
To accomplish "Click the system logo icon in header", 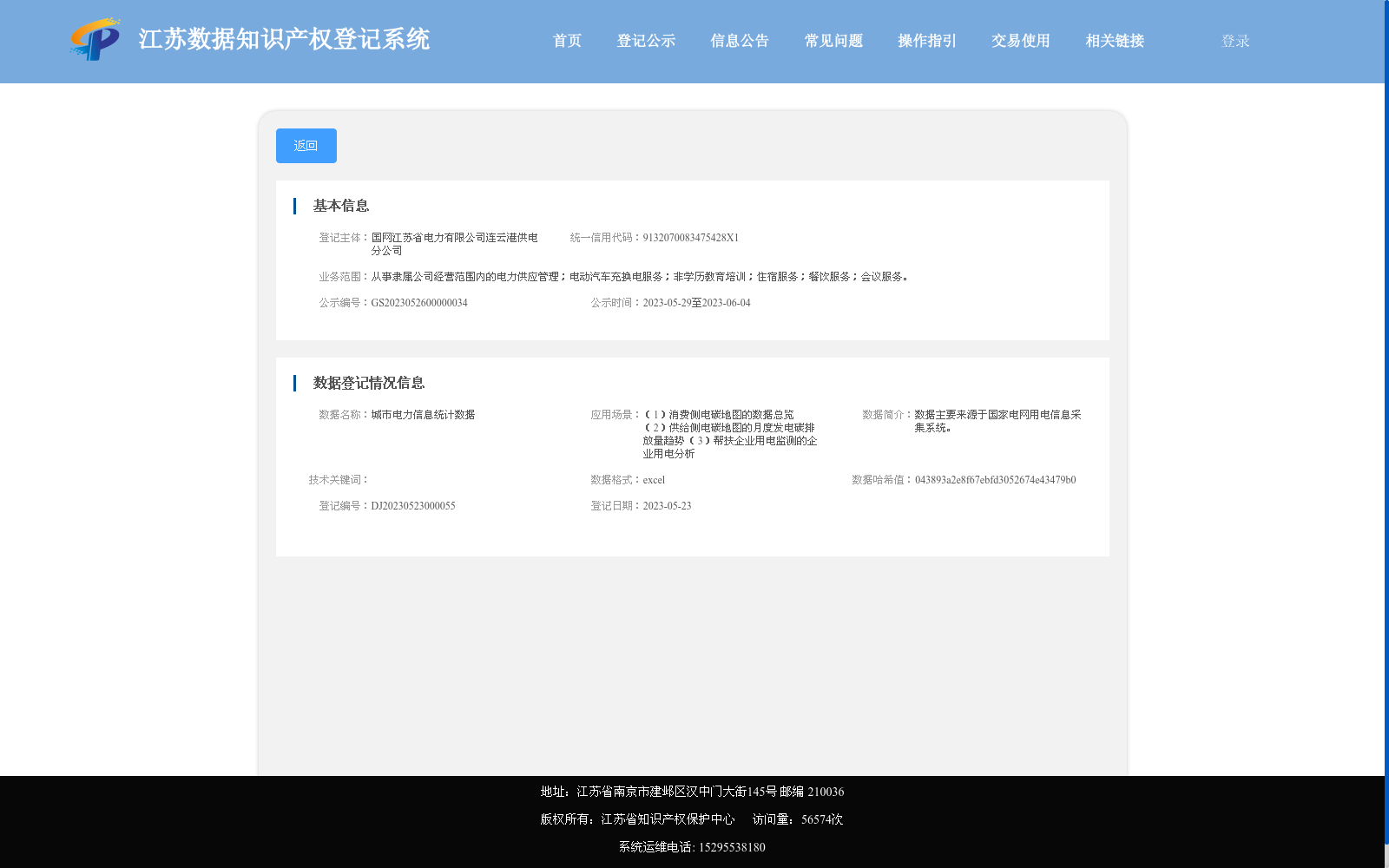I will click(x=95, y=39).
